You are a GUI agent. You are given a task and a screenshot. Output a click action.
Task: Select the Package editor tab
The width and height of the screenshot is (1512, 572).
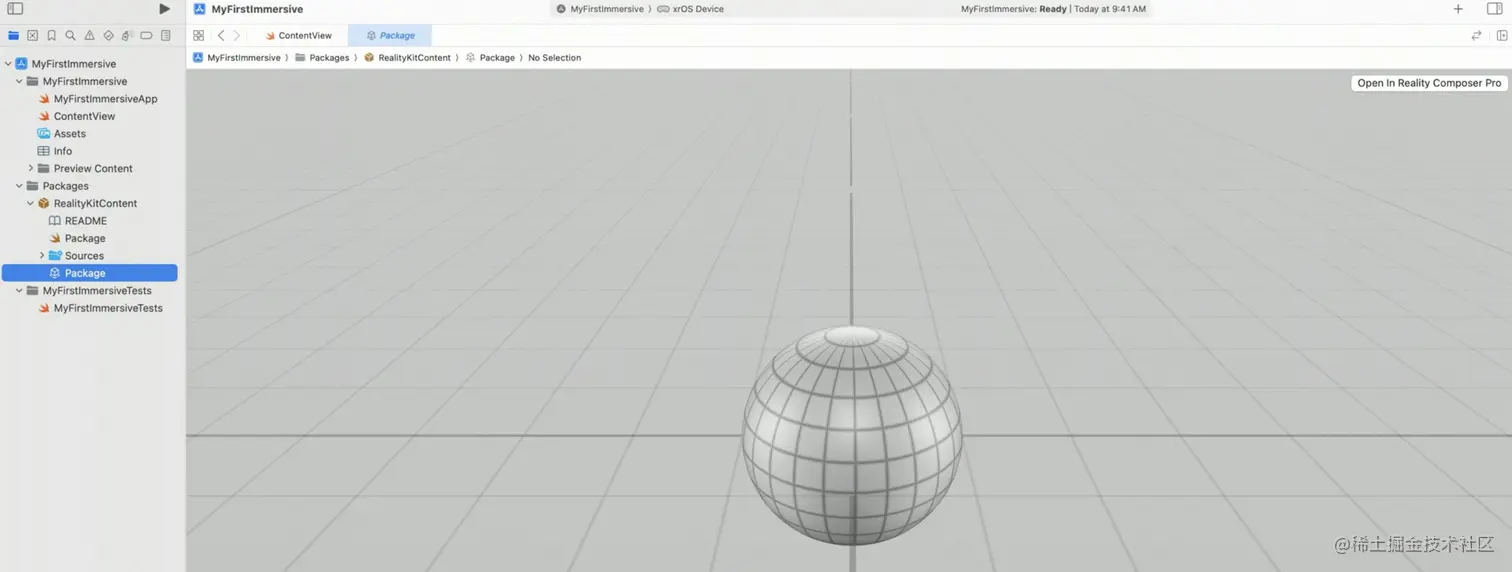coord(390,35)
